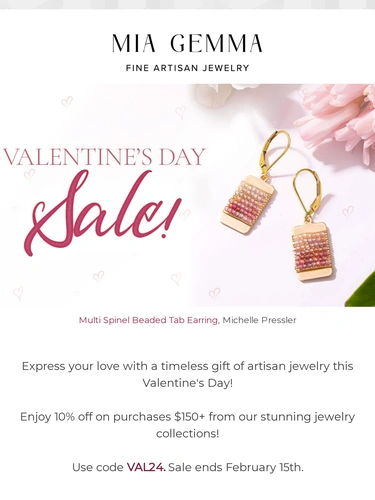Click the Fine Artisan Jewelry tagline
Screen dimensions: 375x500
coord(187,68)
